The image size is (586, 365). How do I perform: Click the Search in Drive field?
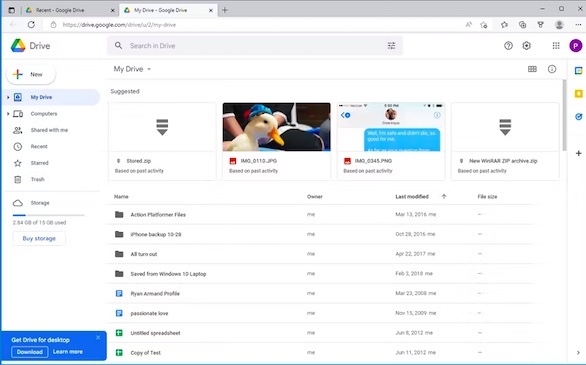tap(255, 46)
